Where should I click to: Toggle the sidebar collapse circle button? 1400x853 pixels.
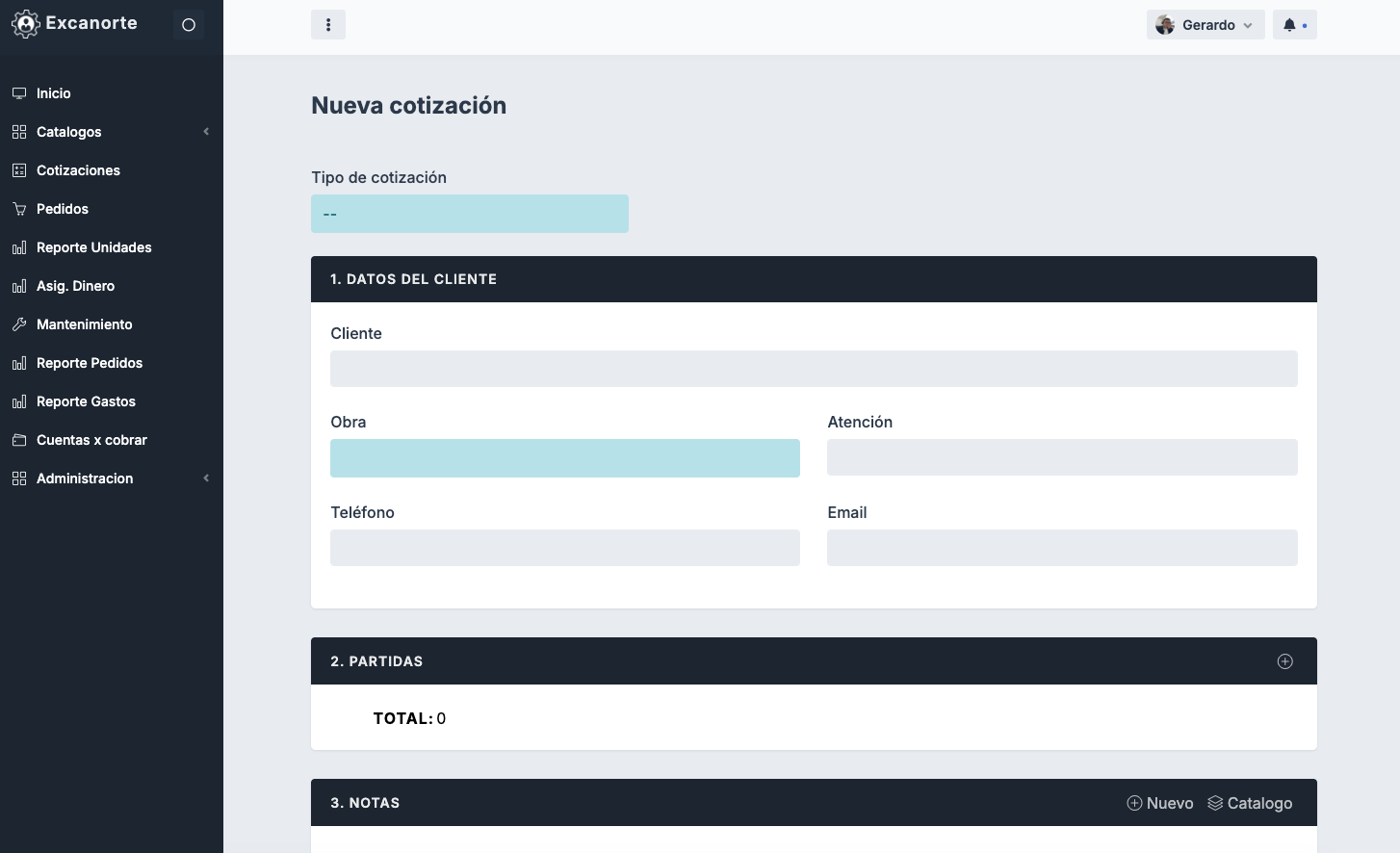coord(189,25)
